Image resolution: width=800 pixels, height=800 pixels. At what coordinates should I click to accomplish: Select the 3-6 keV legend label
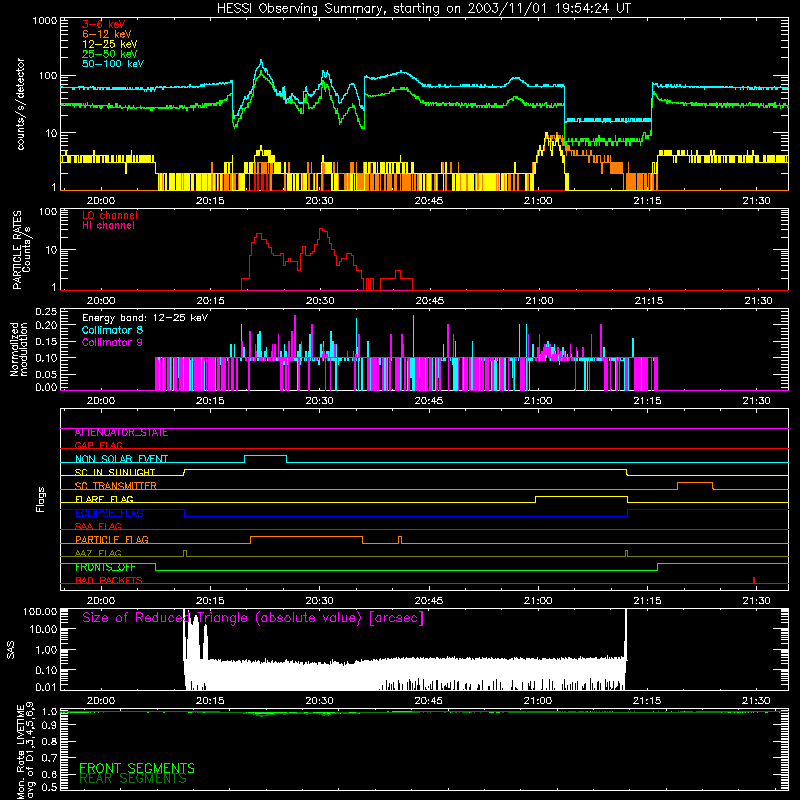(104, 24)
